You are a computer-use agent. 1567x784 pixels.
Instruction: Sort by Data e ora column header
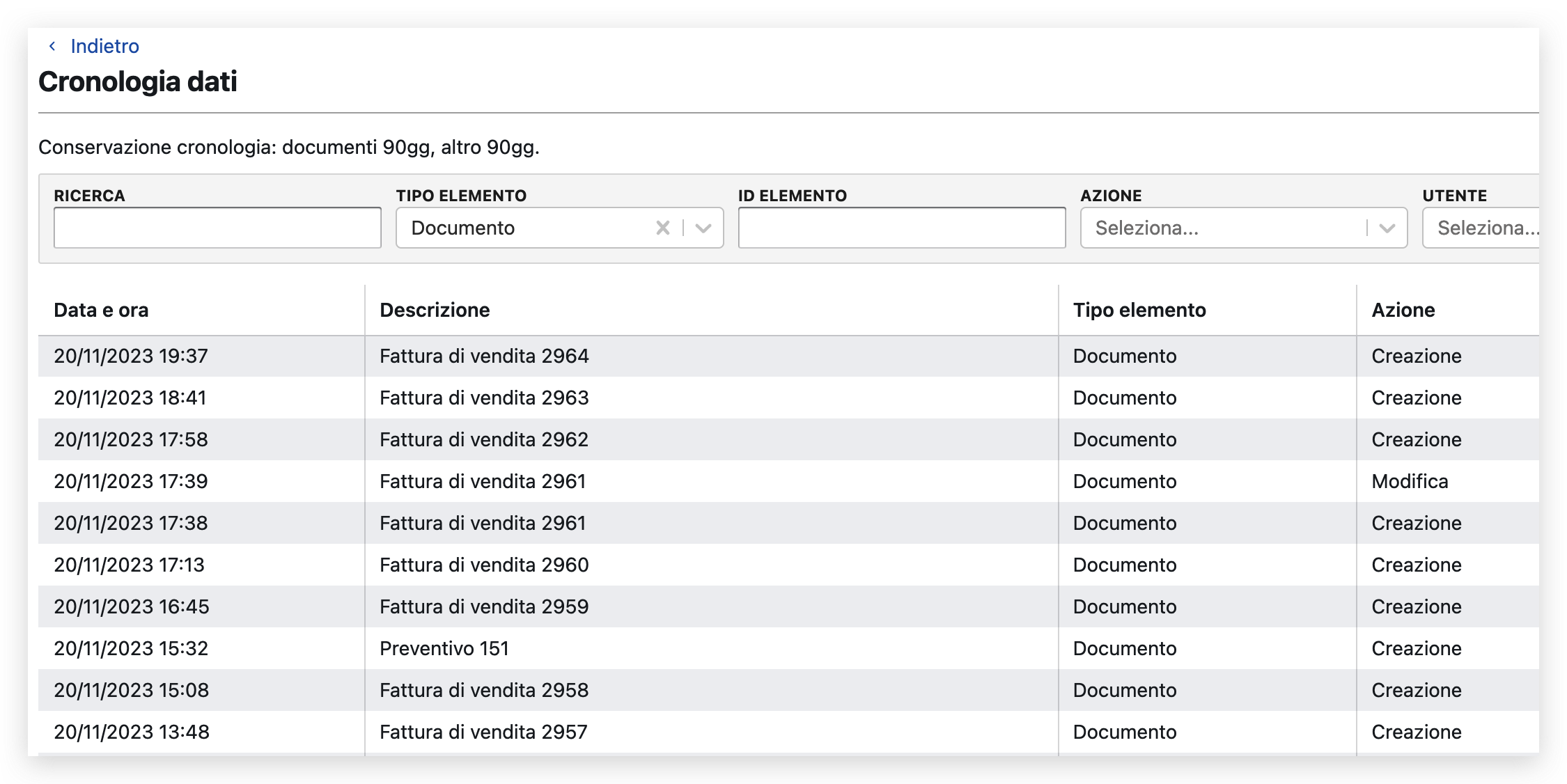(101, 310)
